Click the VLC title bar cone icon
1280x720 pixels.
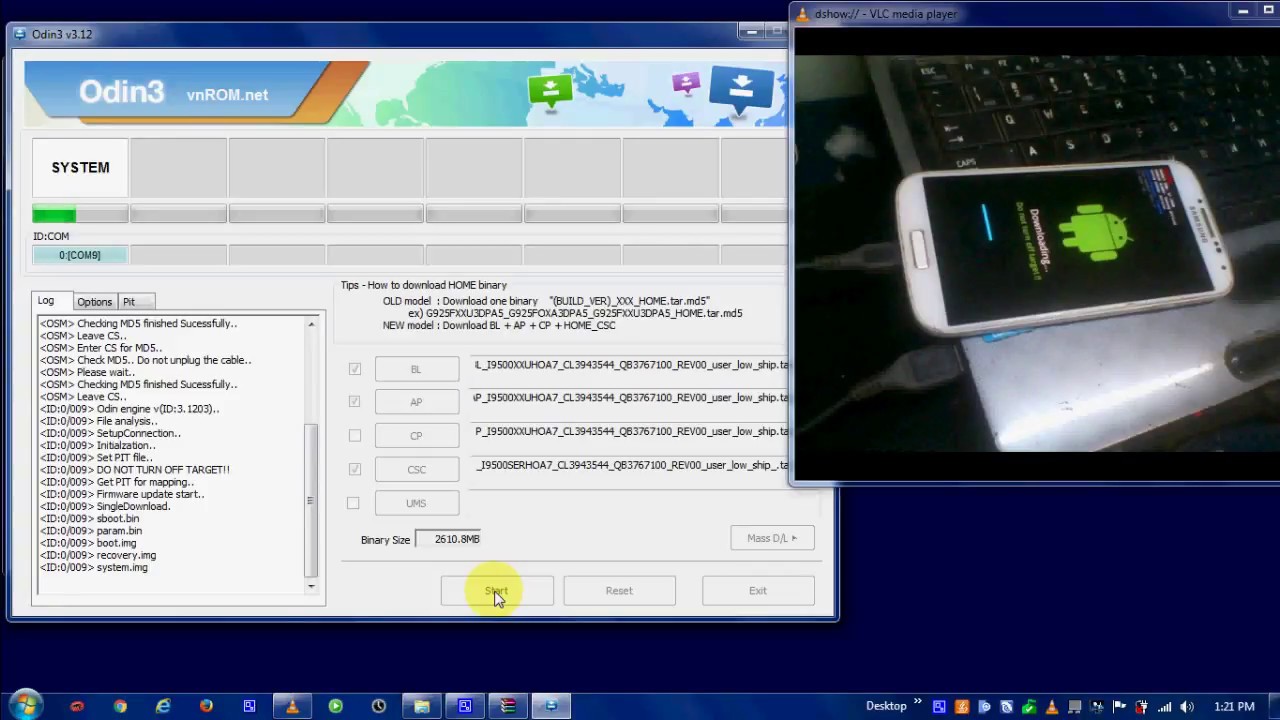[x=803, y=14]
